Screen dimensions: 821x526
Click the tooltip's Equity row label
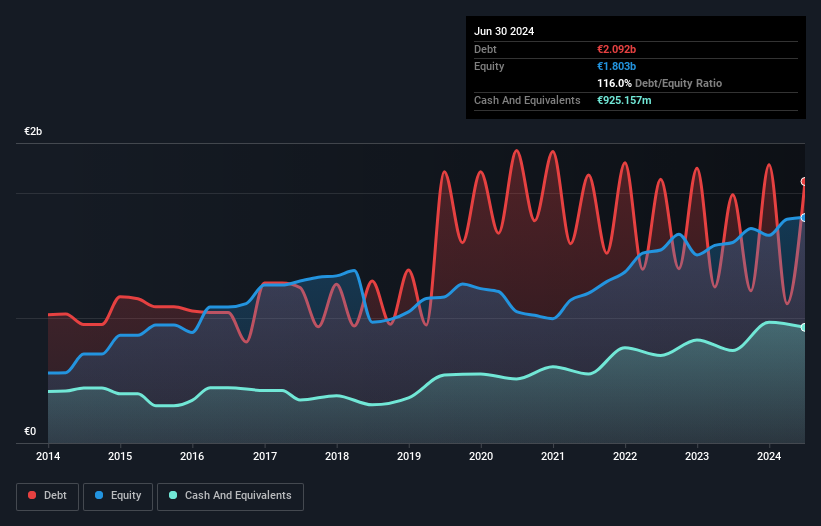(489, 66)
